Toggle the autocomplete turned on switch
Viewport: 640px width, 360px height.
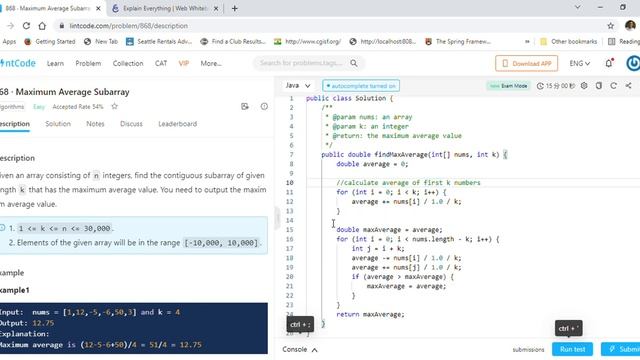point(361,86)
